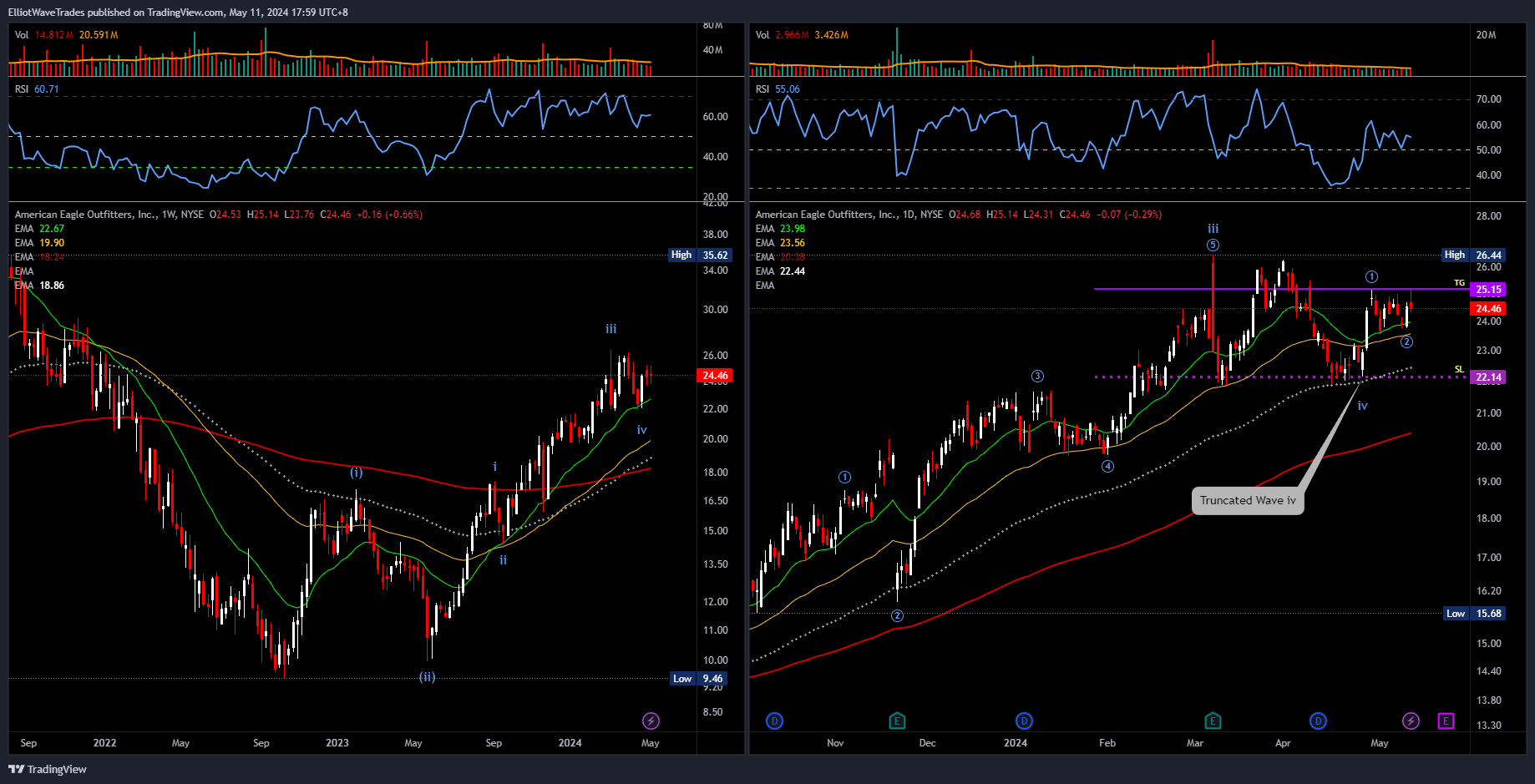Screen dimensions: 1535x784
Task: Select the circled 1 wave label near Nov
Action: click(x=844, y=477)
